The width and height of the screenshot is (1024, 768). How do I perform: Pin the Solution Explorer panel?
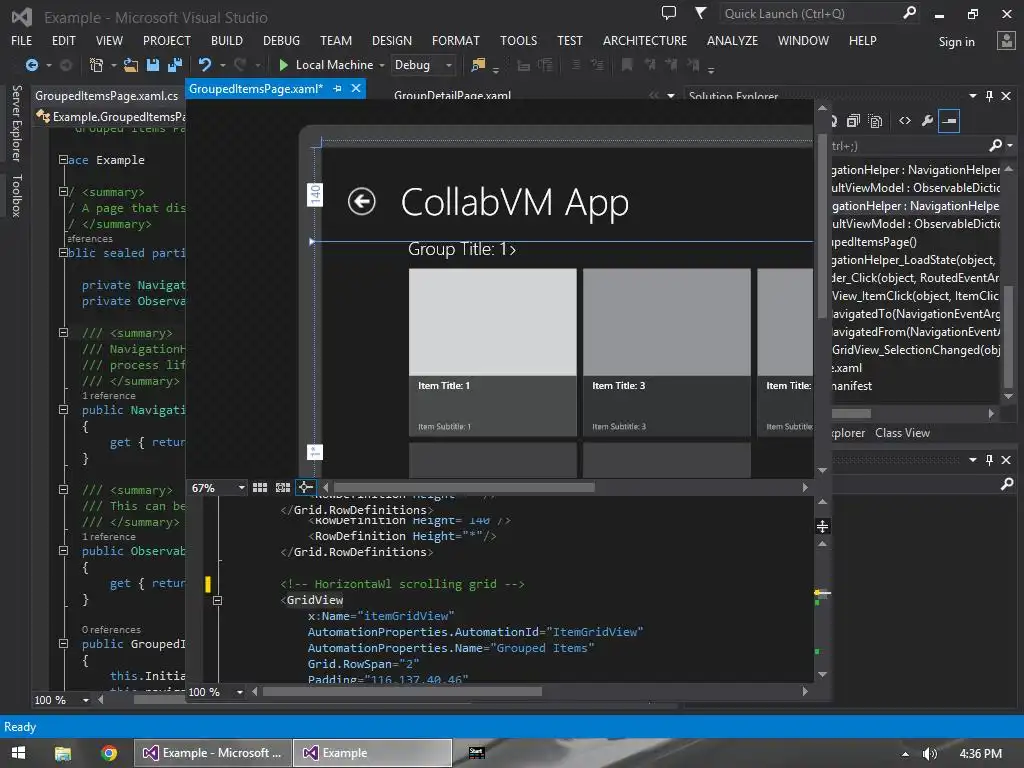(989, 96)
